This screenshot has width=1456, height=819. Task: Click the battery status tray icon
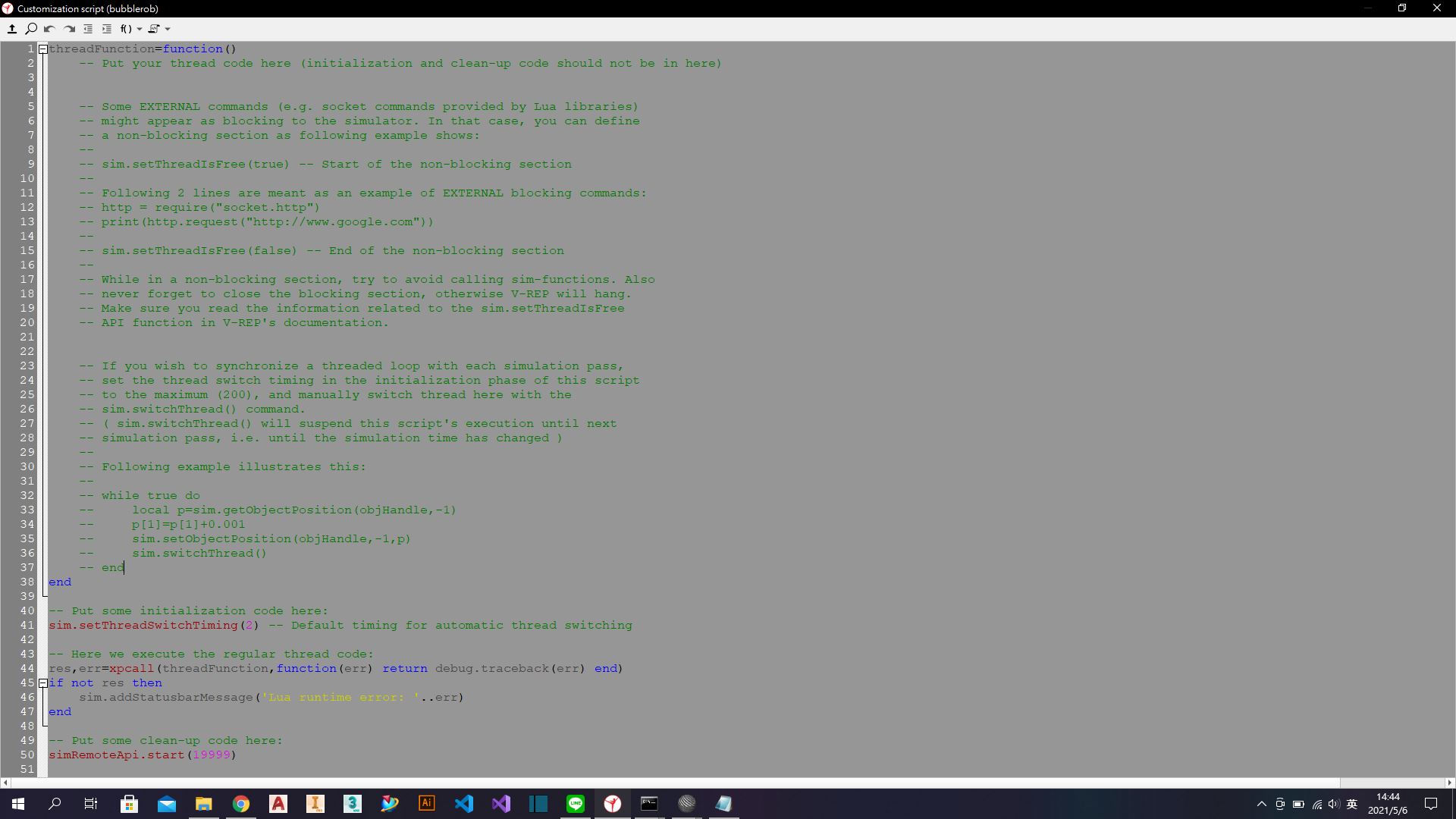(1298, 805)
